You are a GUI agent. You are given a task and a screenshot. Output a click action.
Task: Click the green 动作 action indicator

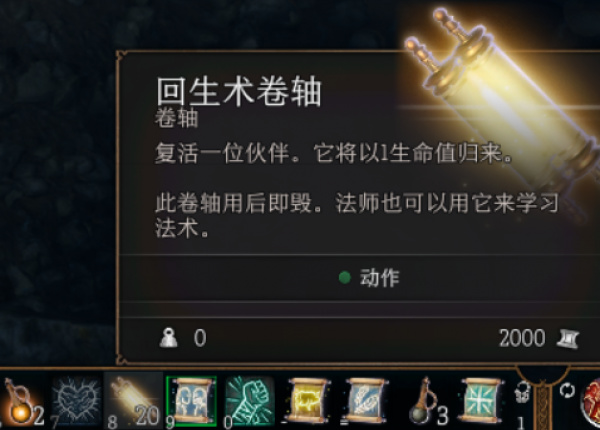tap(369, 277)
